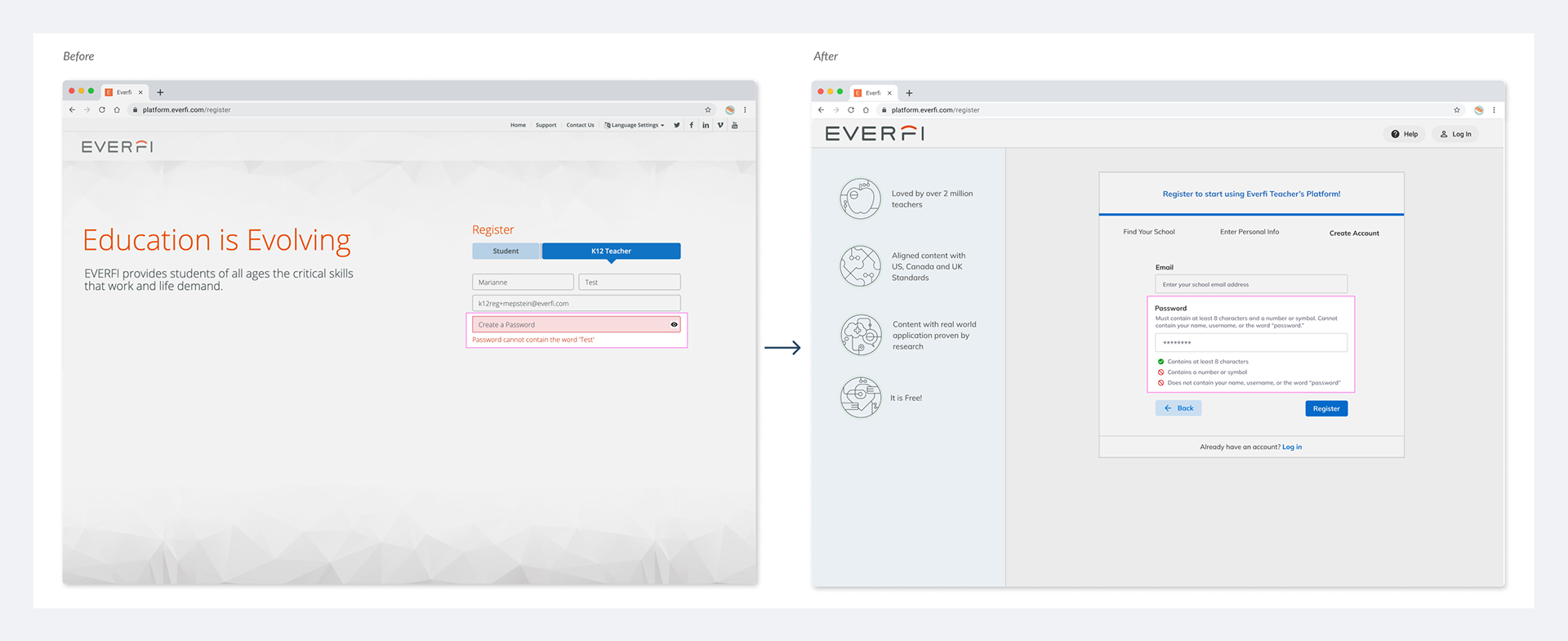Viewport: 1568px width, 641px height.
Task: Click the Contact Us menu link
Action: point(581,125)
